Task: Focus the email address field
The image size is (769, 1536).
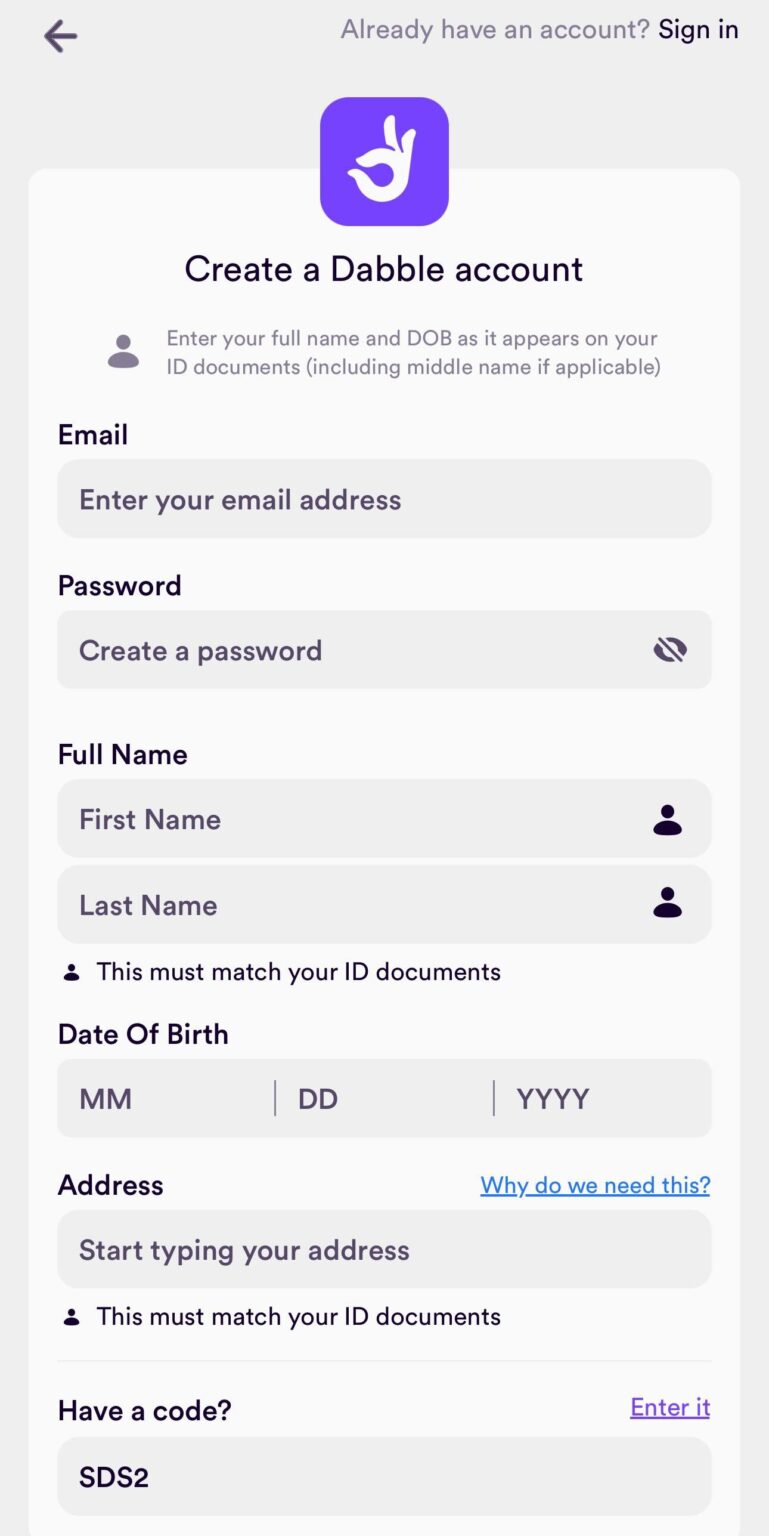Action: pos(360,499)
